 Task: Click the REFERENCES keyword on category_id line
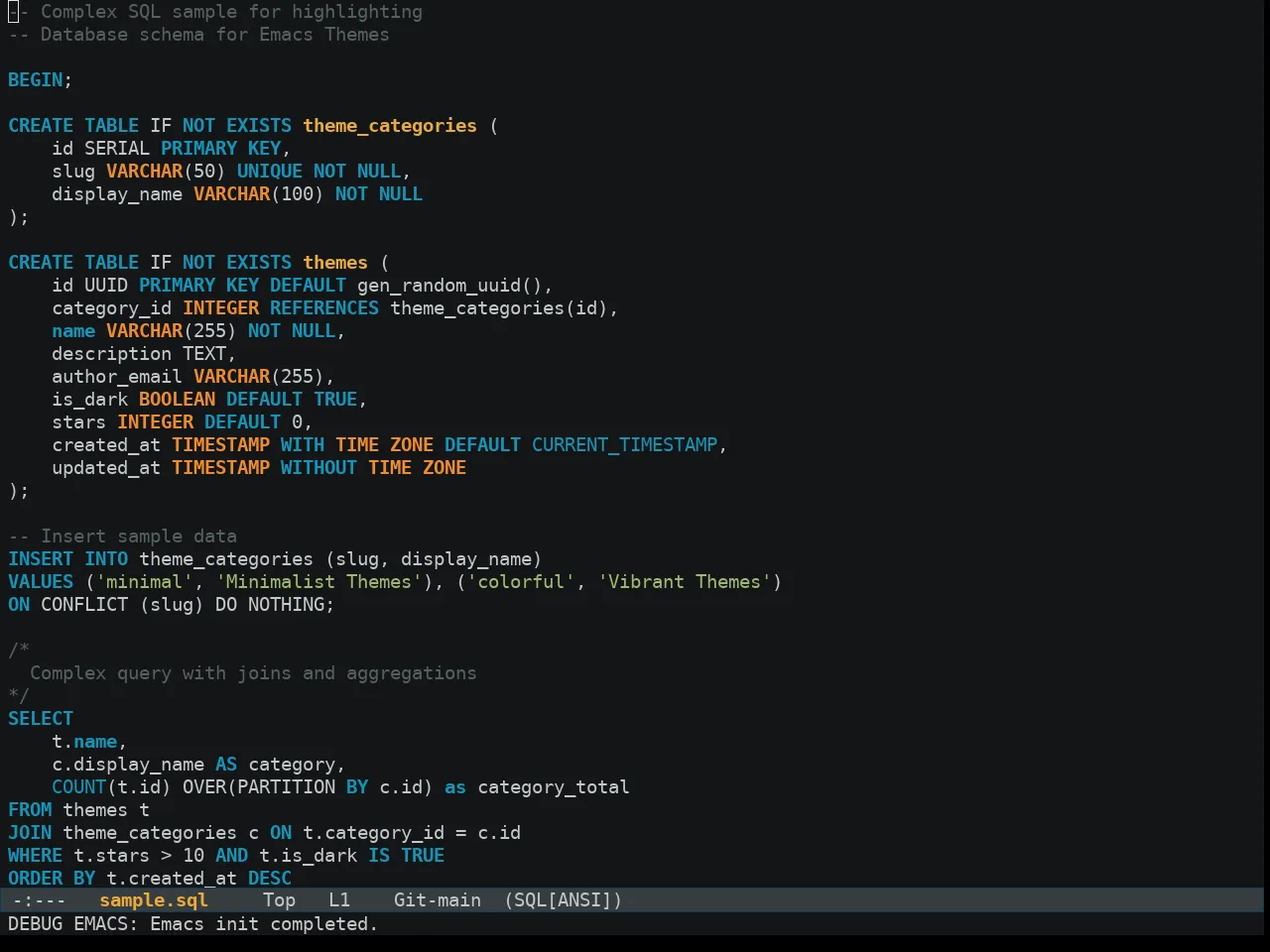(324, 308)
